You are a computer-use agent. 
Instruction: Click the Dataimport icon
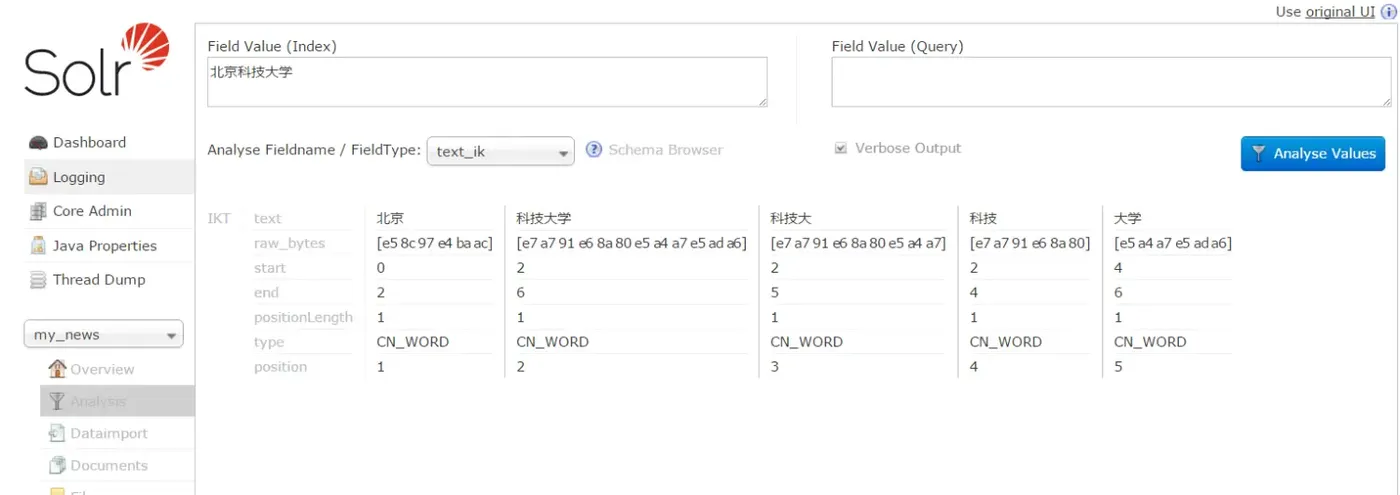click(x=57, y=433)
